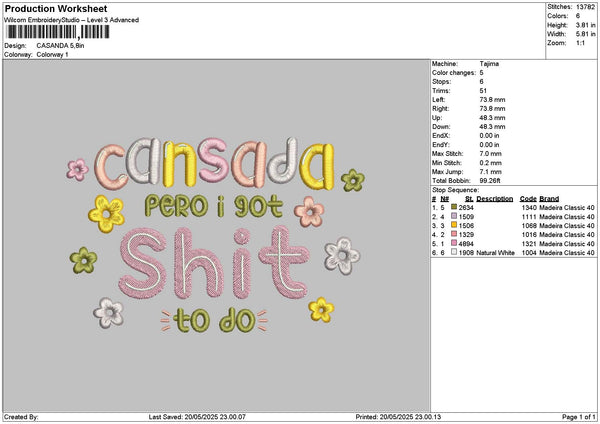Select the white 1908 thread swatch
The width and height of the screenshot is (600, 424).
click(x=454, y=252)
